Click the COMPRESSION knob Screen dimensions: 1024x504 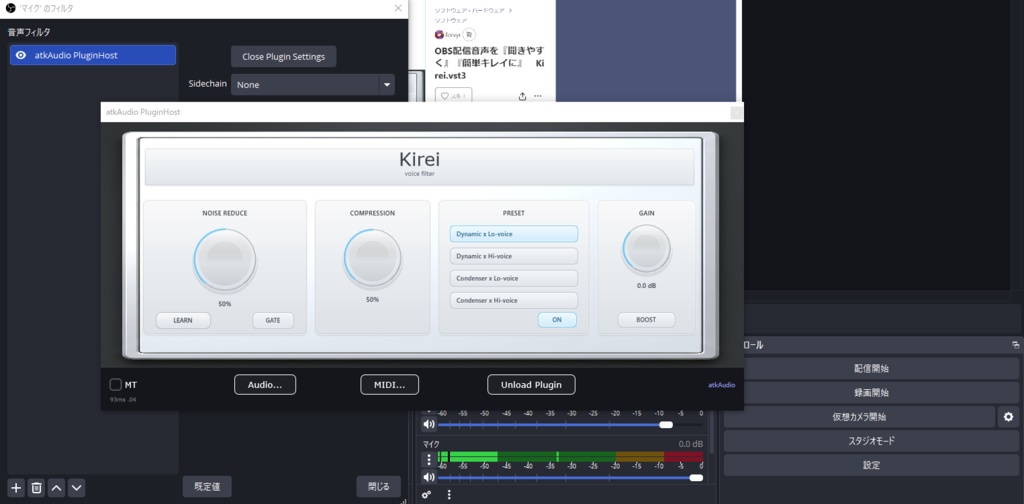(372, 258)
